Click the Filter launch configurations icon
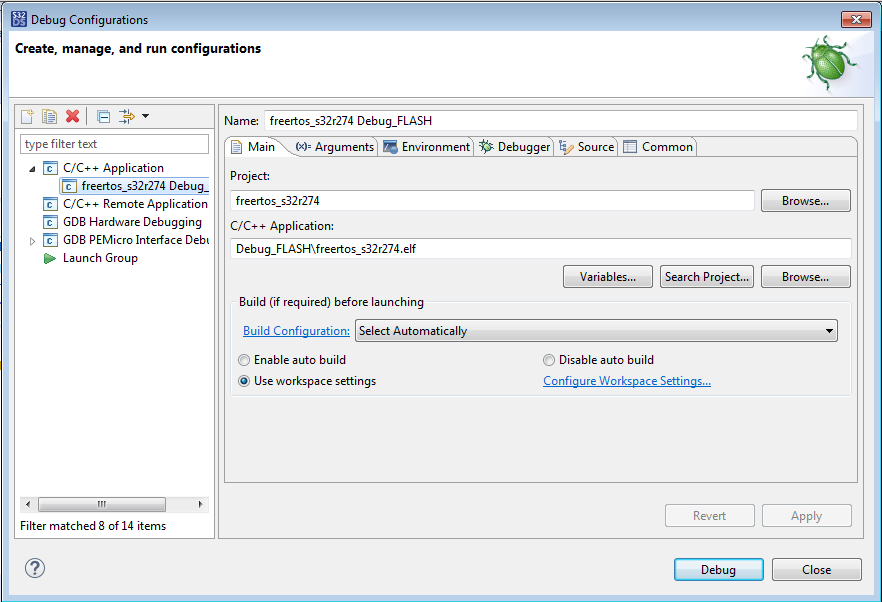The height and width of the screenshot is (602, 882). tap(128, 116)
